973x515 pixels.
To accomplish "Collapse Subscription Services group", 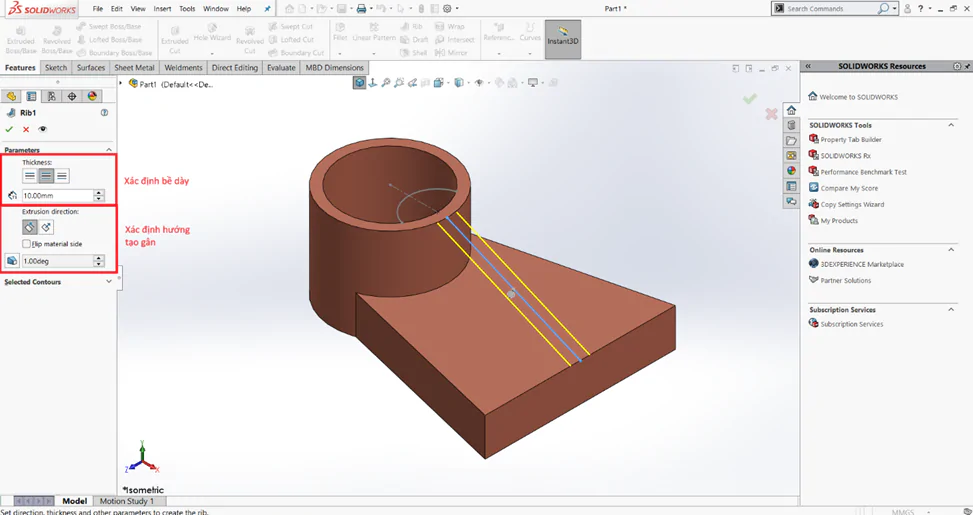I will [951, 309].
